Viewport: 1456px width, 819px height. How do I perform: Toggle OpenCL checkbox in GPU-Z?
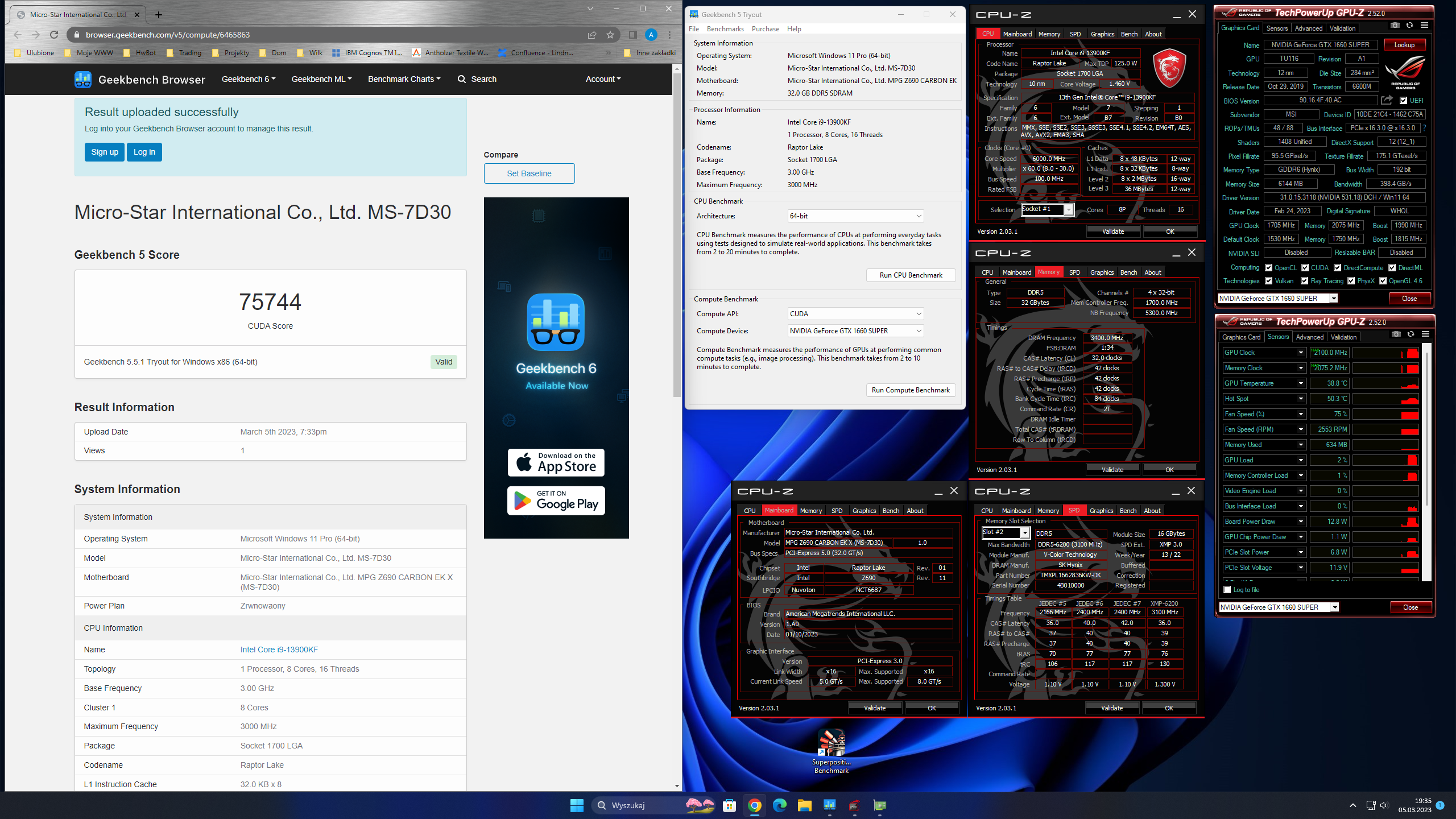(1269, 268)
